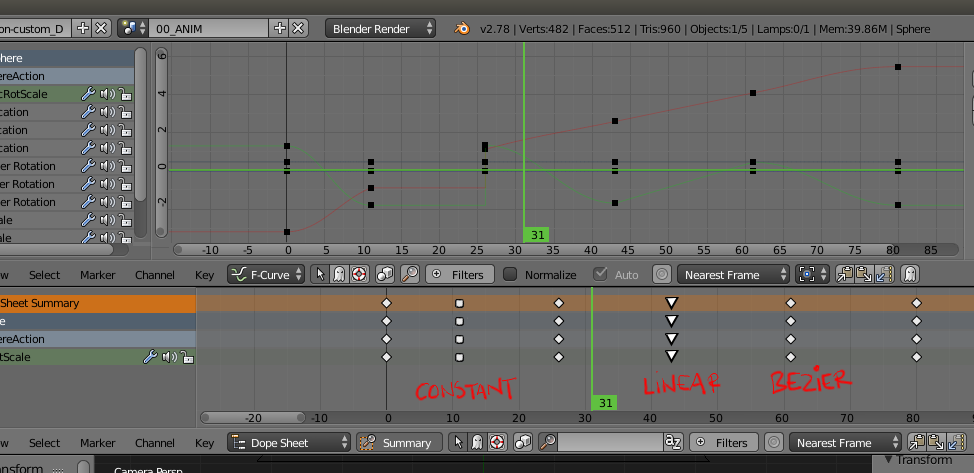The height and width of the screenshot is (473, 974).
Task: Toggle Only Selected arrow in graph editor header
Action: 321,274
